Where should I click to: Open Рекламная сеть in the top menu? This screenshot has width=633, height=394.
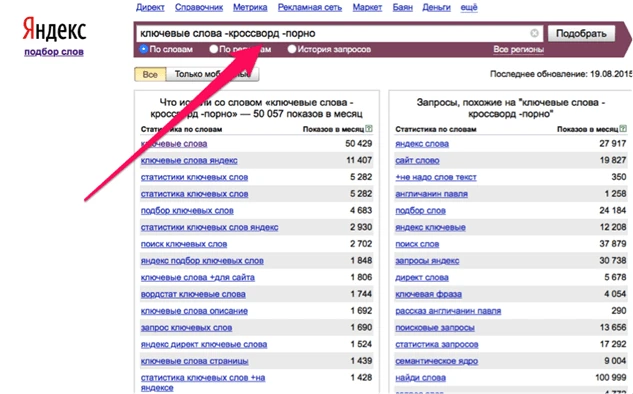(x=310, y=7)
